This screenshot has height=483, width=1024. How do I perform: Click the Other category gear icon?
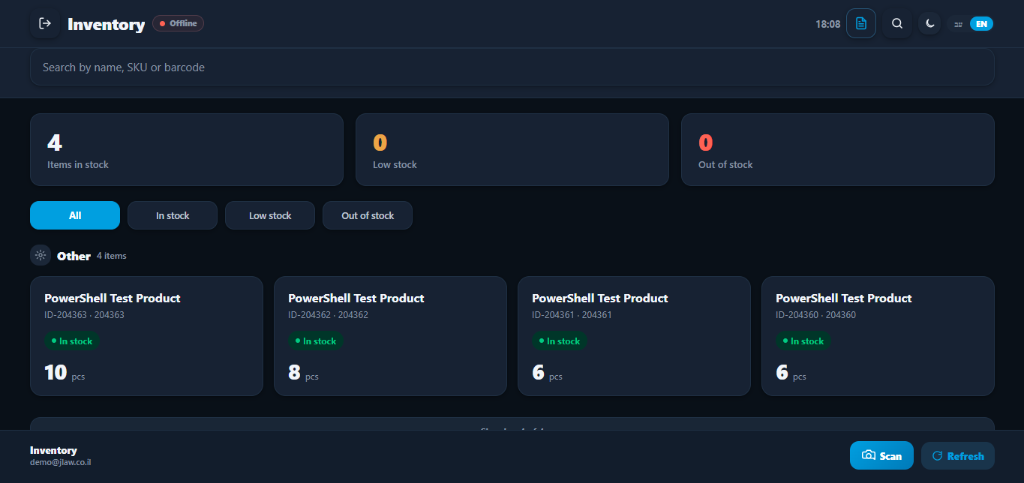coord(40,255)
